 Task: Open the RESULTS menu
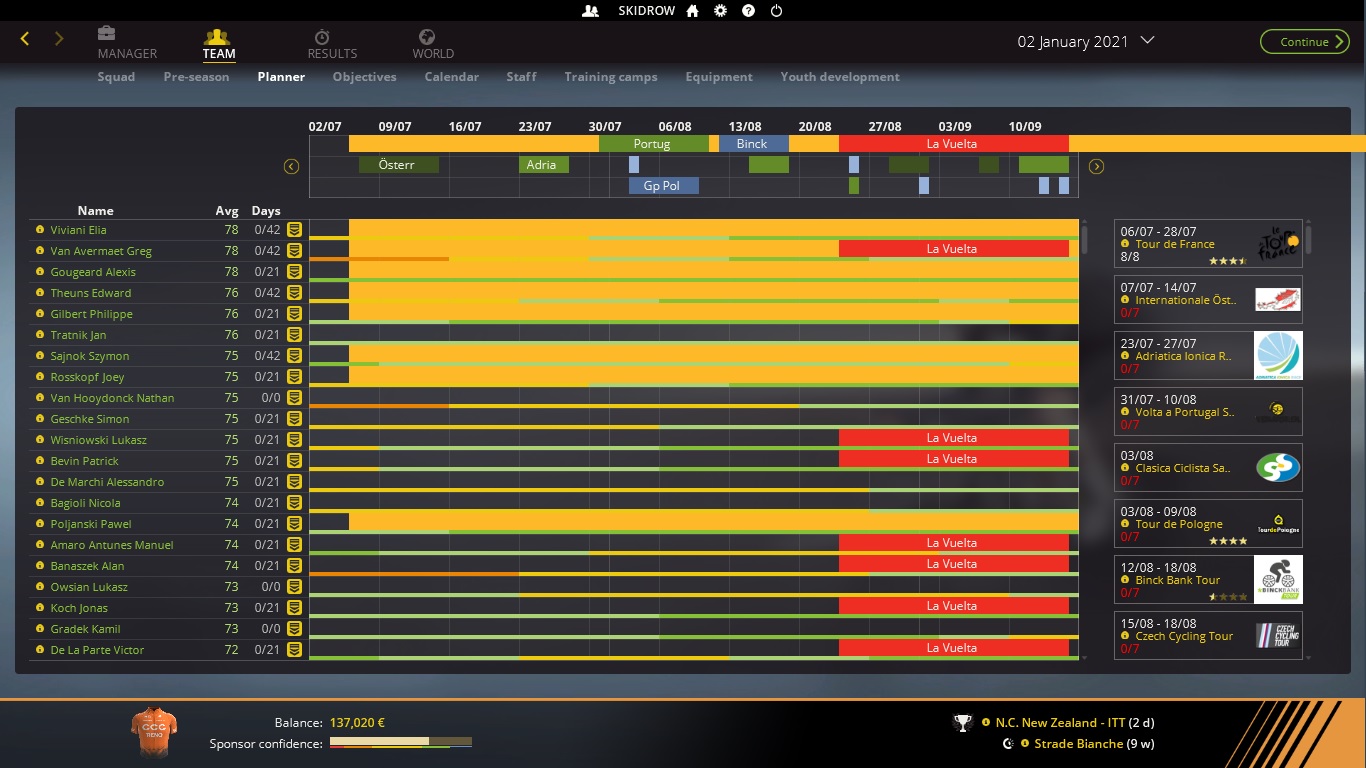tap(332, 45)
